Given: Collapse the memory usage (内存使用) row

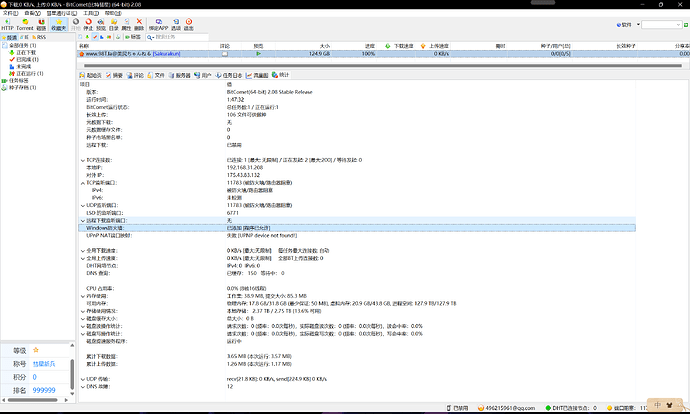Looking at the screenshot, I should [83, 296].
